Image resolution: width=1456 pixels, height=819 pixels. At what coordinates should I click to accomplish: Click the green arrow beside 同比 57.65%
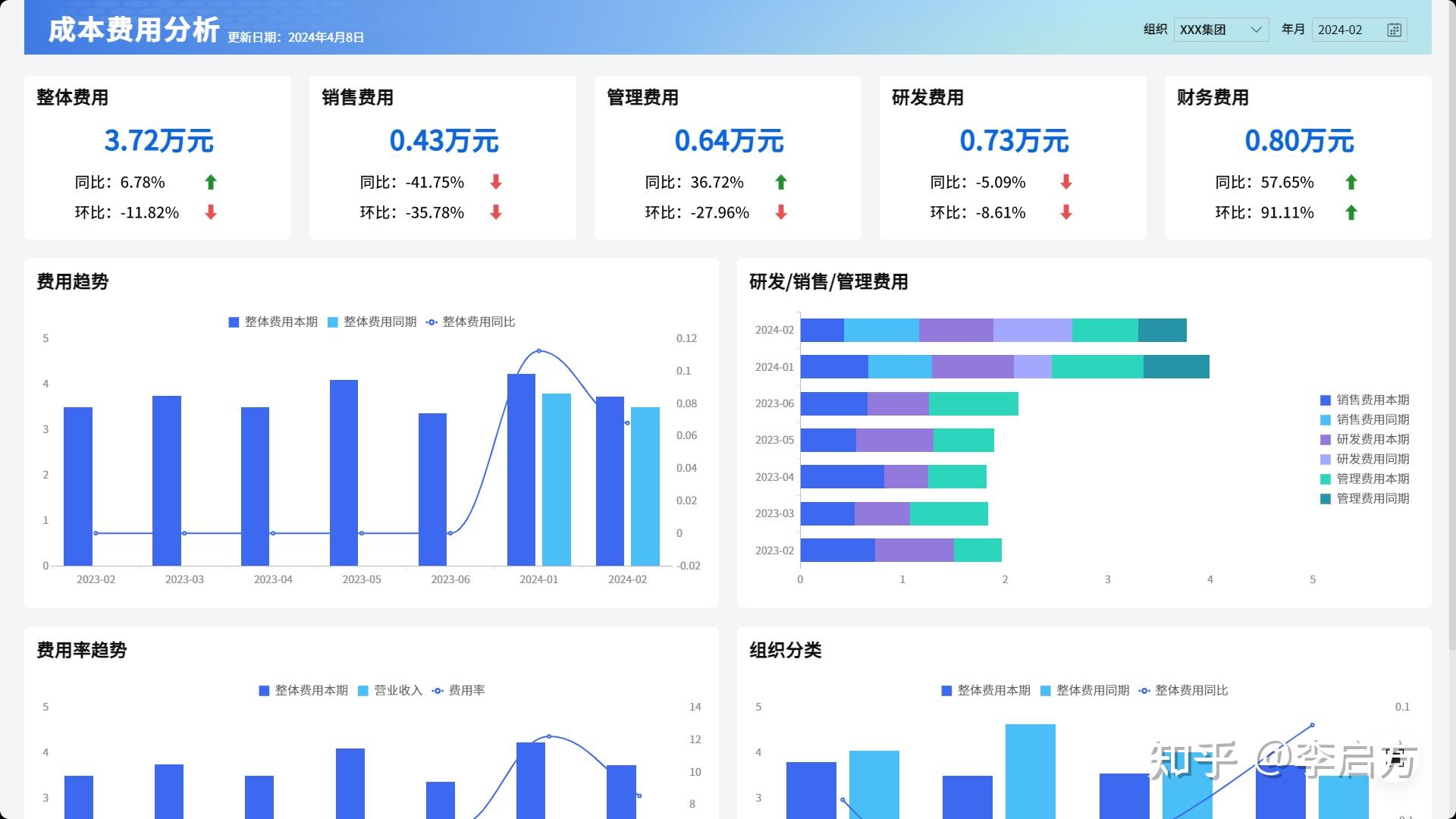pos(1351,182)
